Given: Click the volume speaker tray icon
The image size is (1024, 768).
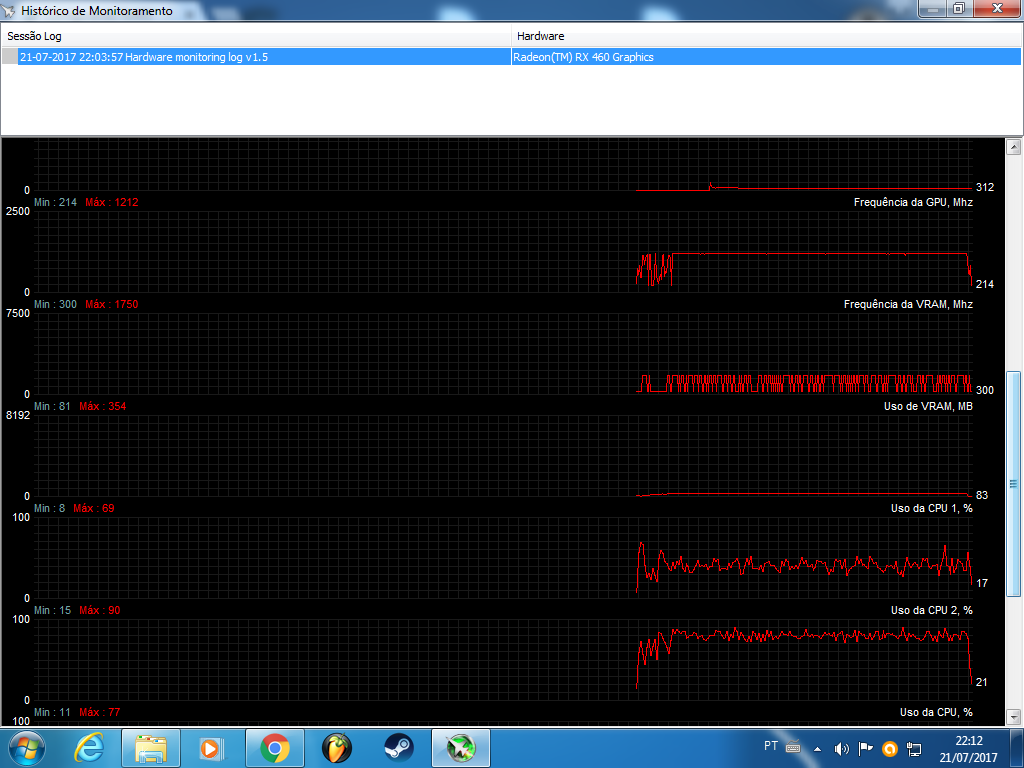Looking at the screenshot, I should pyautogui.click(x=842, y=748).
